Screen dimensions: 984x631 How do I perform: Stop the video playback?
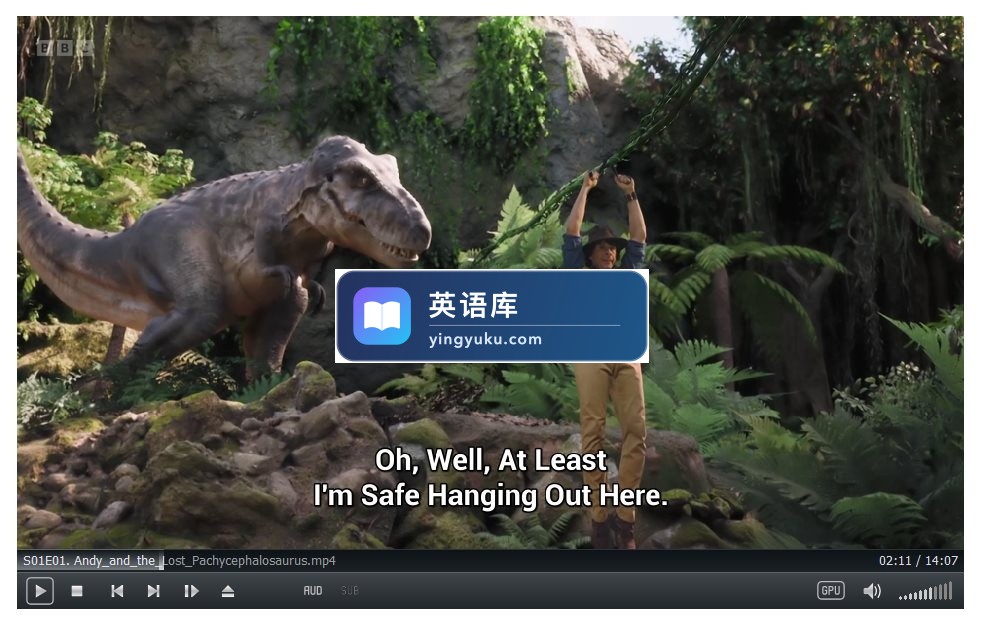[77, 591]
